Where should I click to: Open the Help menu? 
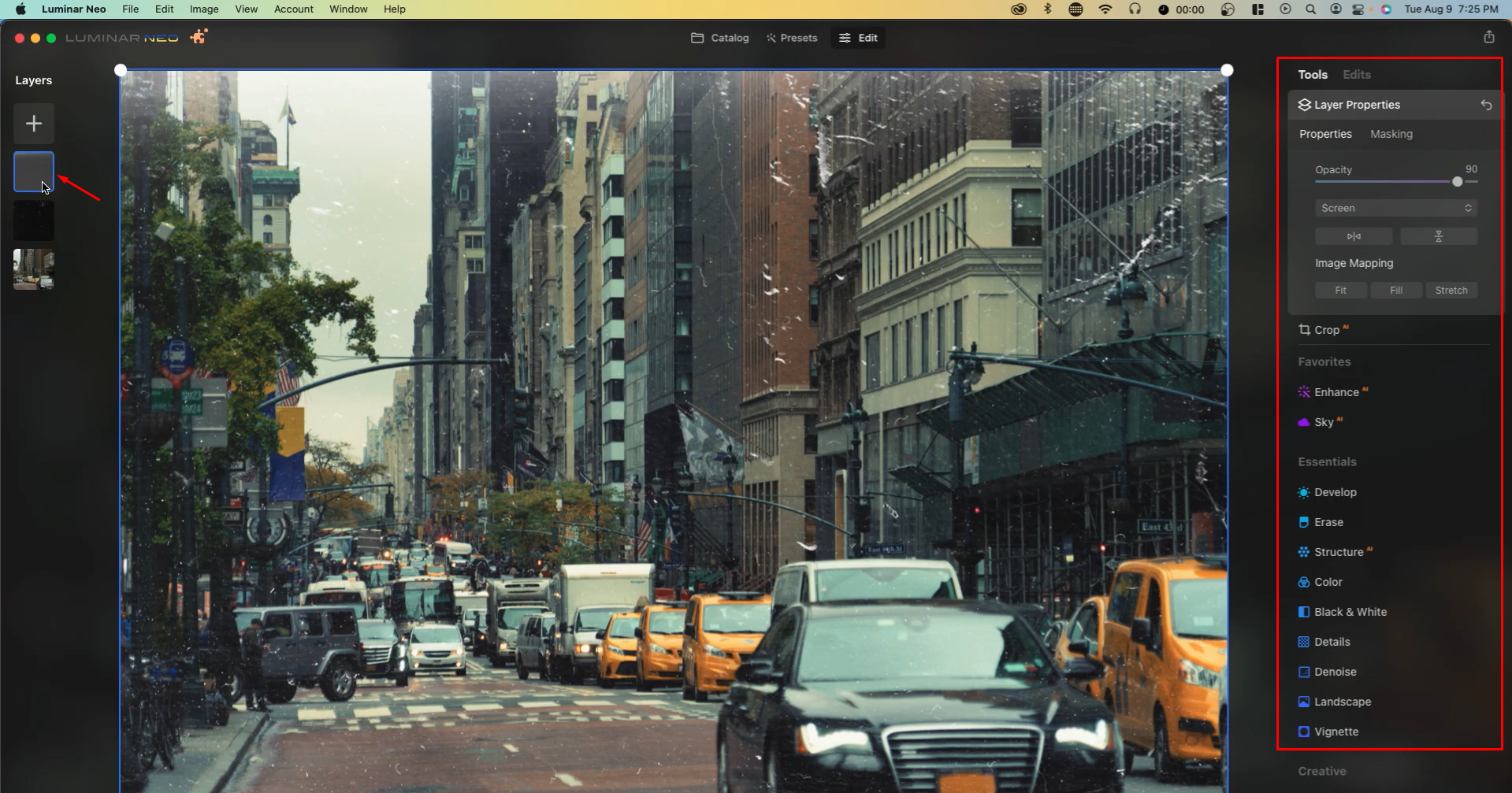[x=395, y=9]
